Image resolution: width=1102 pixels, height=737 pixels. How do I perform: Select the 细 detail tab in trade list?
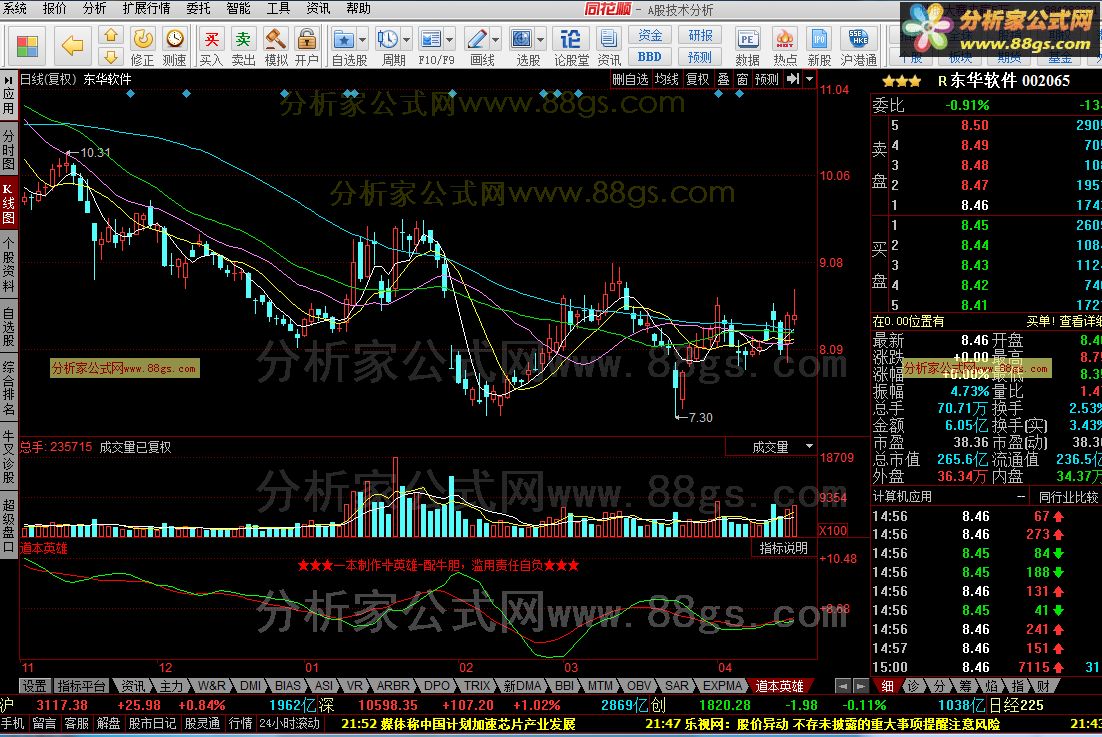(888, 686)
